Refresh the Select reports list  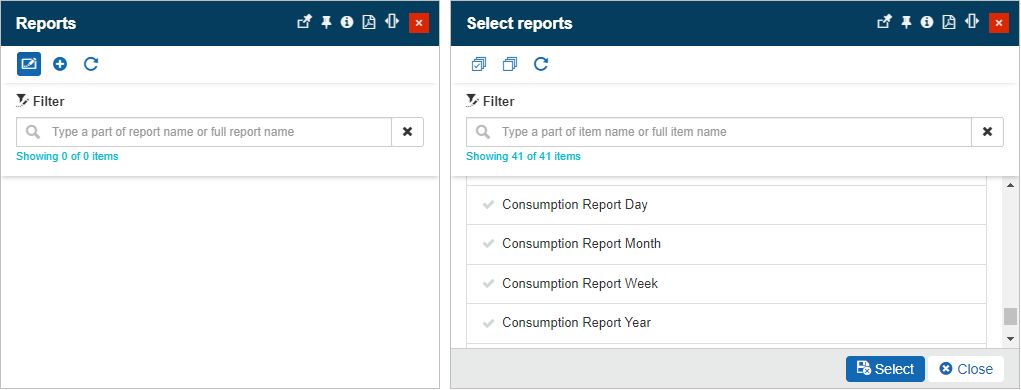click(541, 64)
